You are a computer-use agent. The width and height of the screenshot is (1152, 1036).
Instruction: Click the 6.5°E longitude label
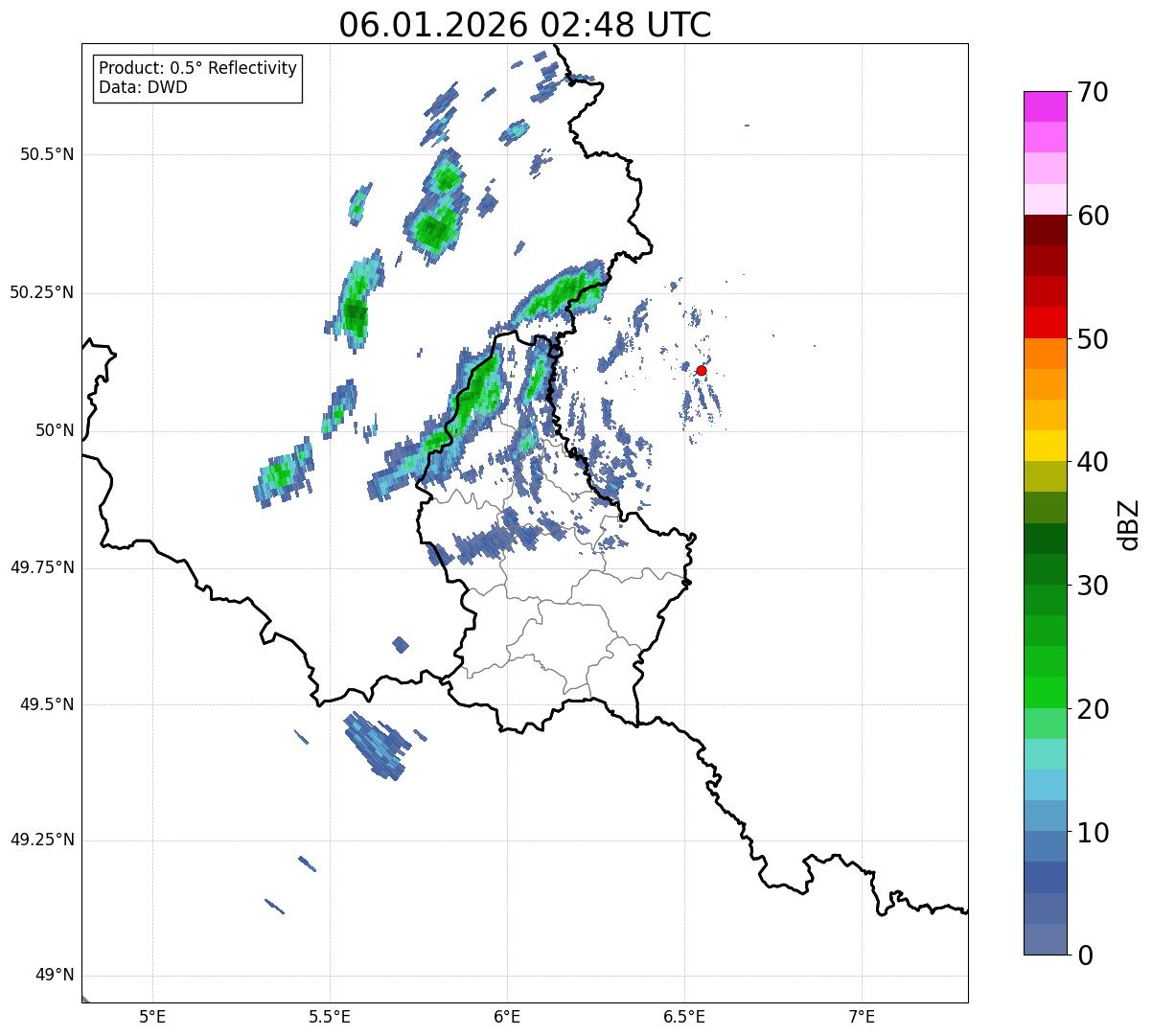(684, 1016)
